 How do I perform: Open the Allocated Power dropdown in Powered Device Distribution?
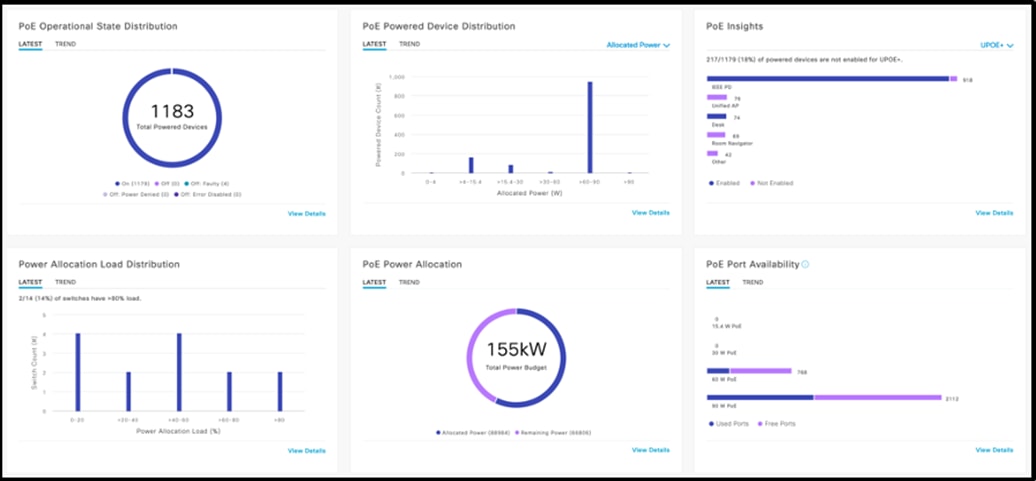pos(638,45)
